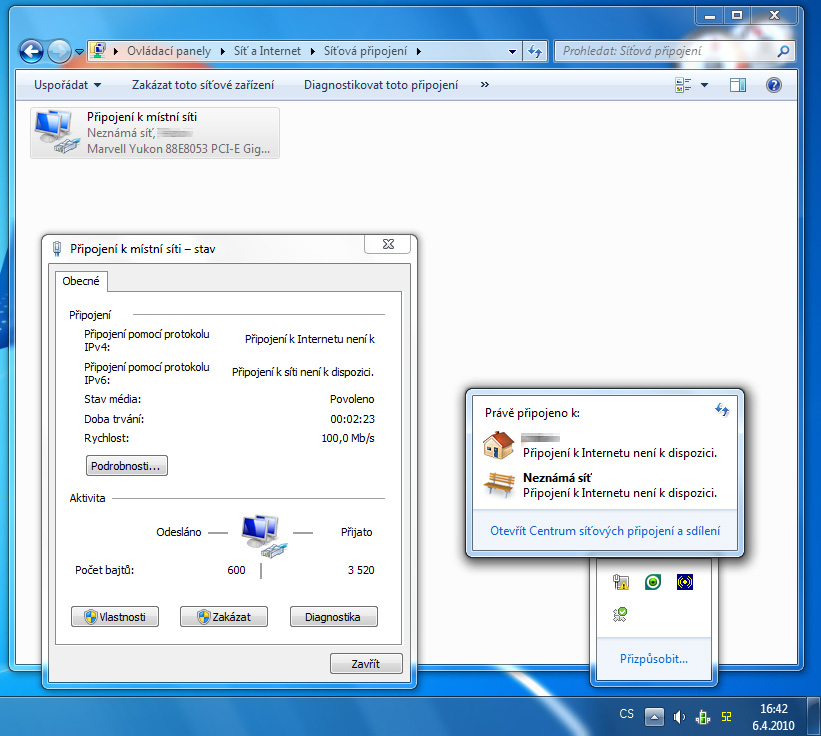The width and height of the screenshot is (821, 736).
Task: Click refresh icon in network flyout
Action: click(x=722, y=409)
